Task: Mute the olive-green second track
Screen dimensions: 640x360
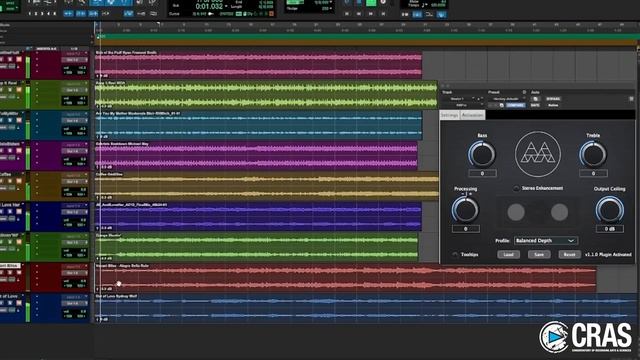Action: [19, 90]
